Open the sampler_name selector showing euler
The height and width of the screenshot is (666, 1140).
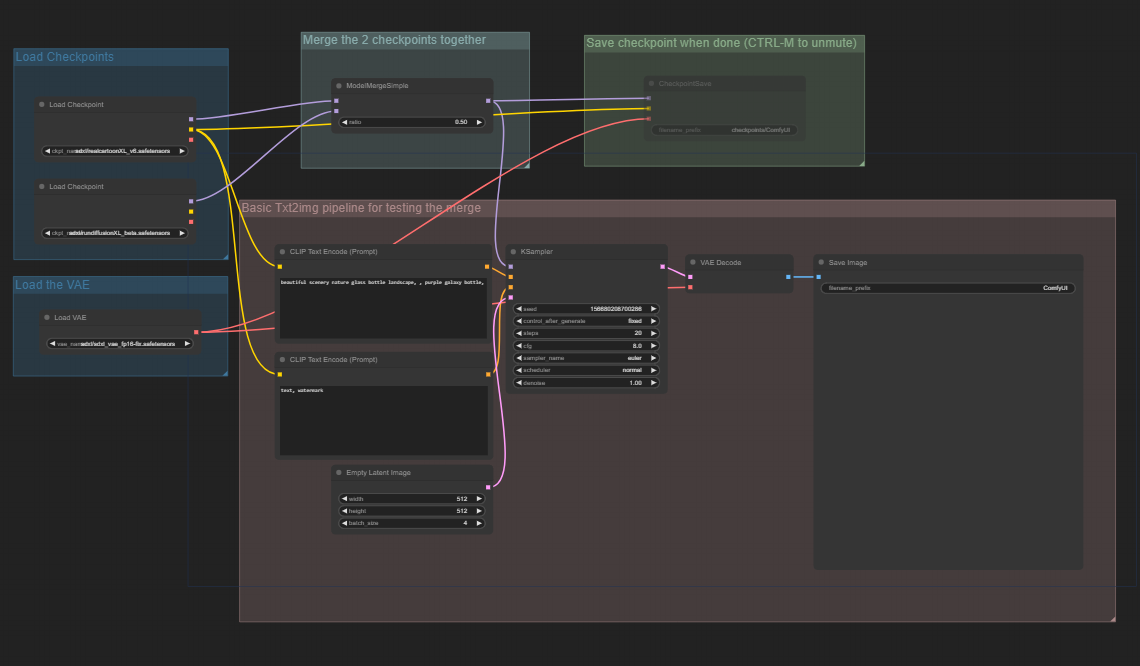(585, 357)
